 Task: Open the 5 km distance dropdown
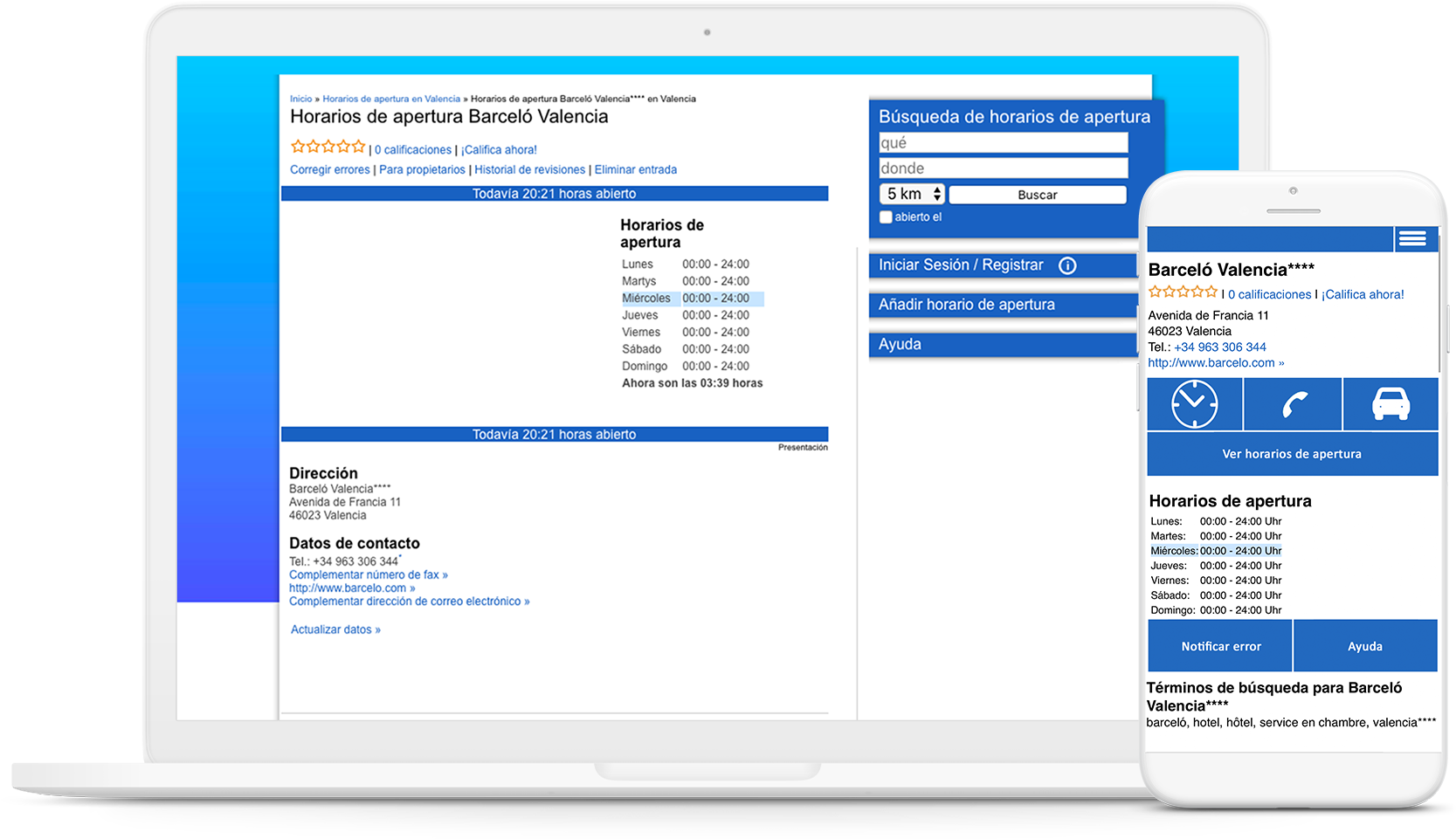(912, 194)
